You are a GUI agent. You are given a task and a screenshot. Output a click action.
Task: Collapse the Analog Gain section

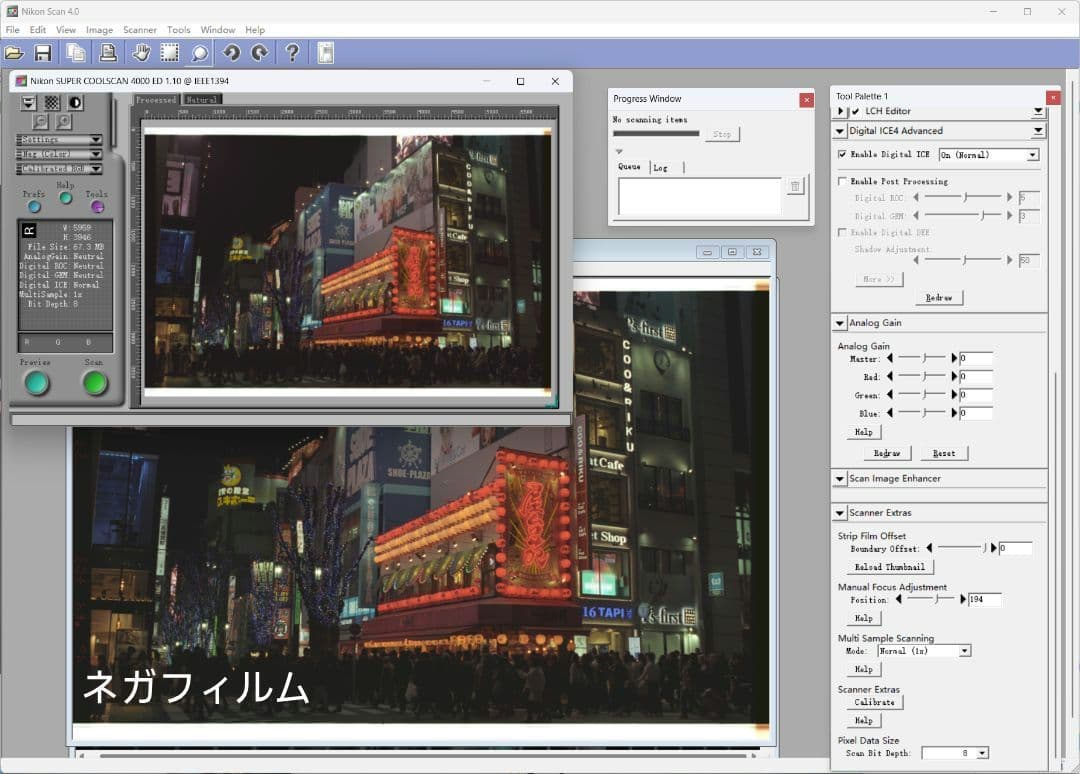click(839, 323)
